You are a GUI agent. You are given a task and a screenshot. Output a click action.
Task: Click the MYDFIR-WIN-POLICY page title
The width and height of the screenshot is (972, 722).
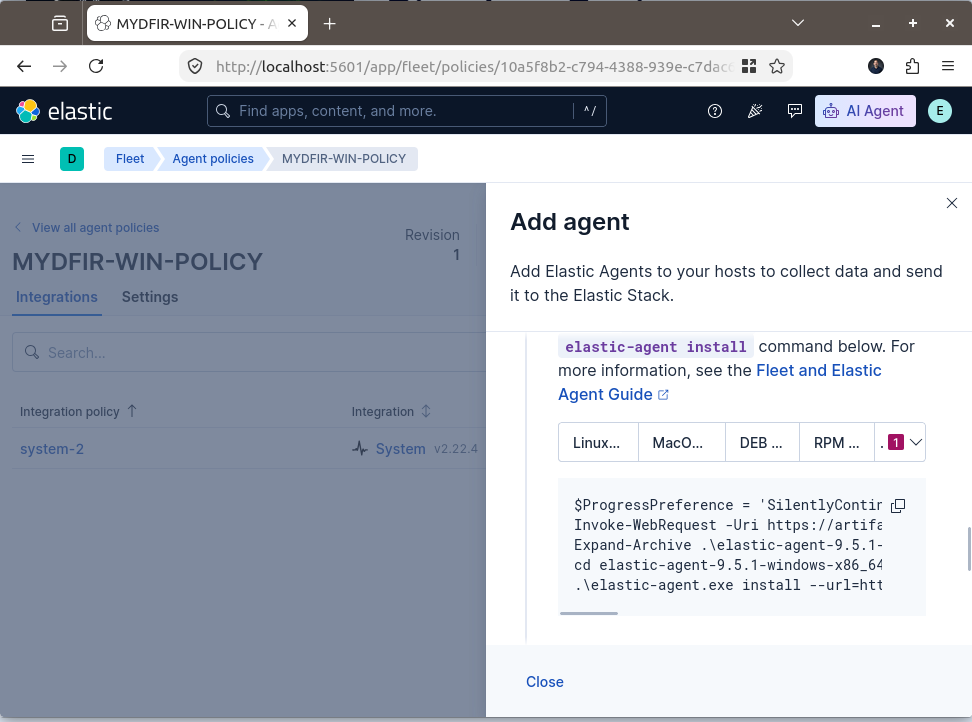pyautogui.click(x=138, y=262)
